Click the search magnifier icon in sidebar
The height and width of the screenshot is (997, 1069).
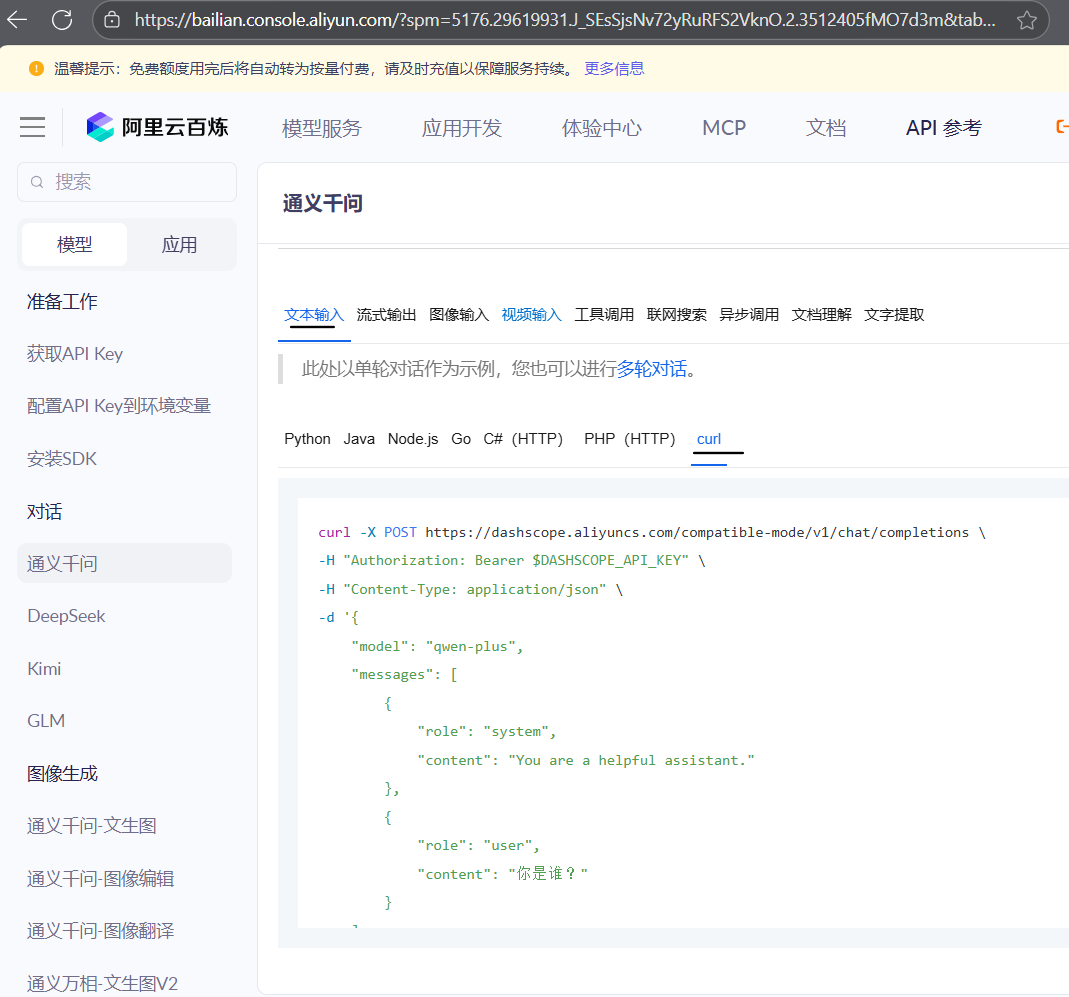(37, 182)
